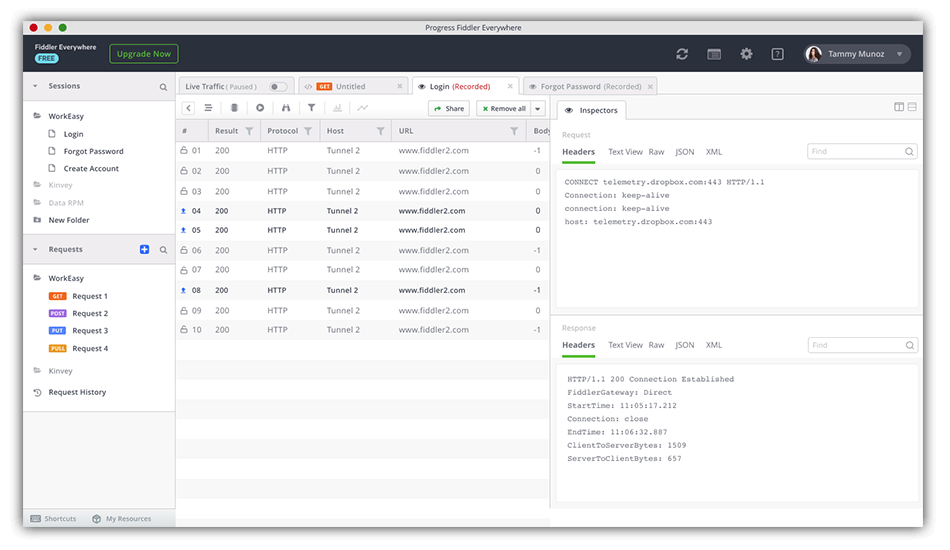950x550 pixels.
Task: Filter the Protocol column
Action: click(308, 131)
